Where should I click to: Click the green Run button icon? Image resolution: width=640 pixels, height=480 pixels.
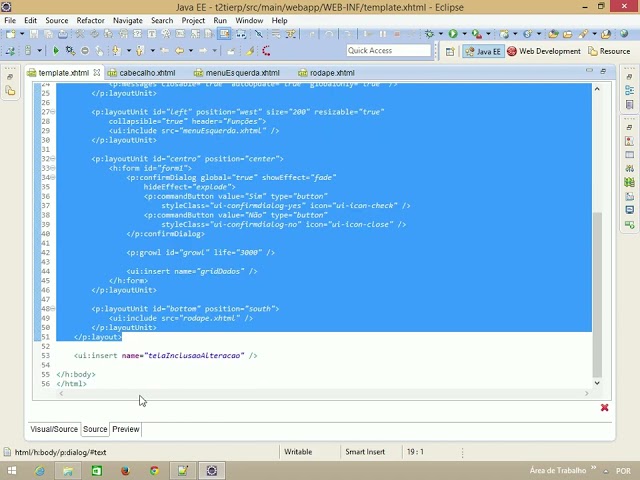pos(453,34)
